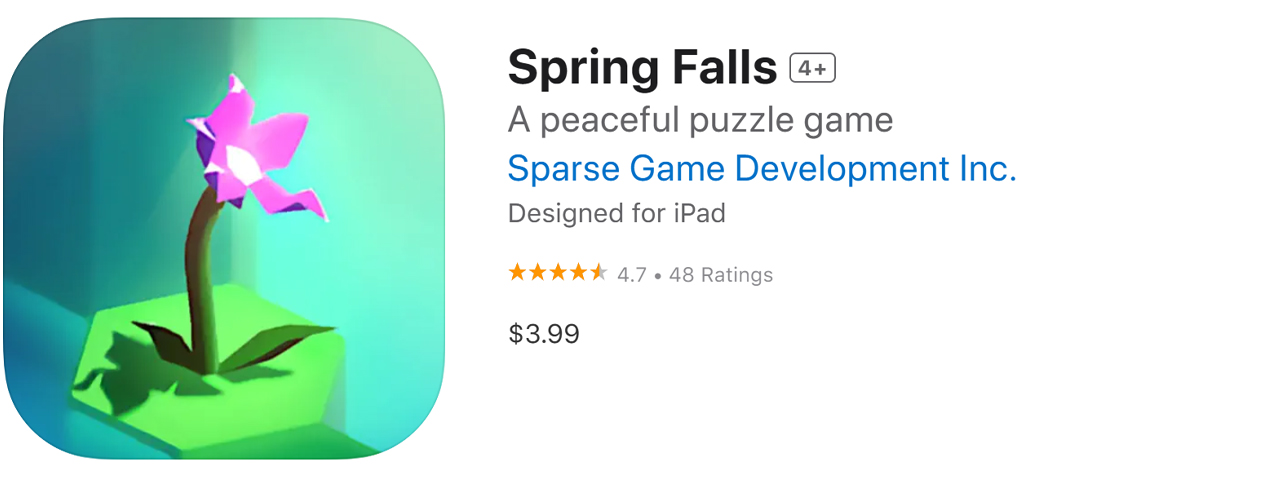
Task: View the 48 Ratings count
Action: [x=721, y=275]
